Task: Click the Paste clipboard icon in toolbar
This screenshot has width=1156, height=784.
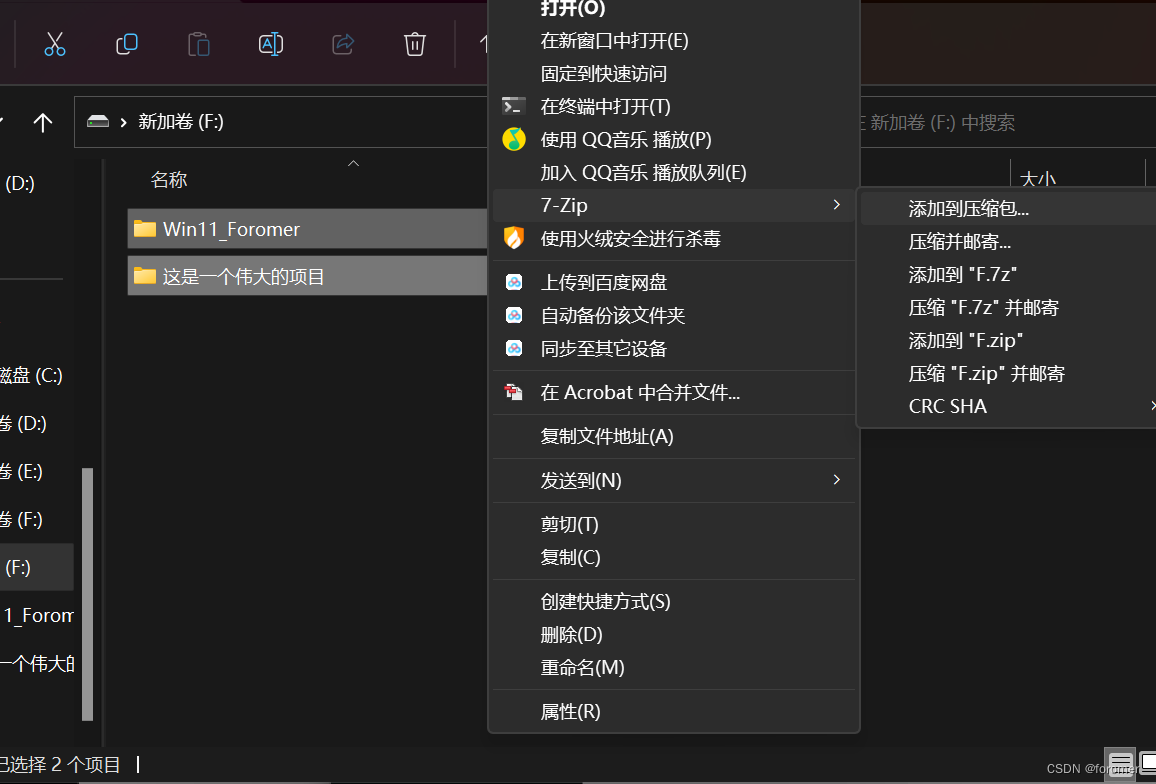Action: coord(198,44)
